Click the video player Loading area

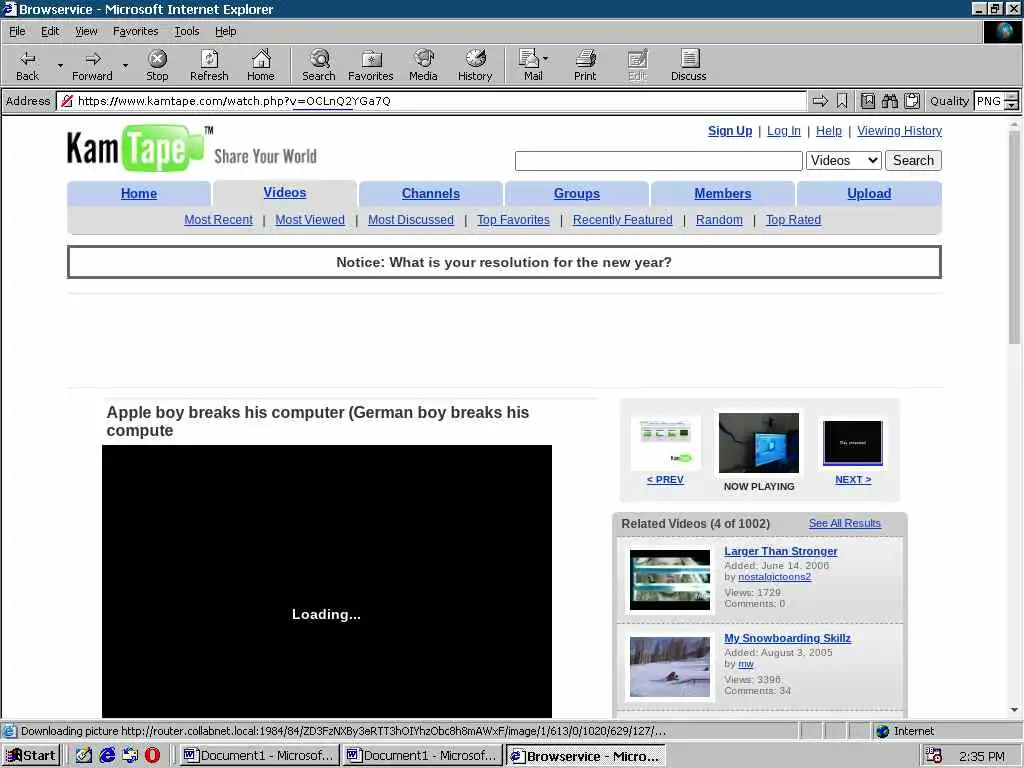tap(327, 581)
